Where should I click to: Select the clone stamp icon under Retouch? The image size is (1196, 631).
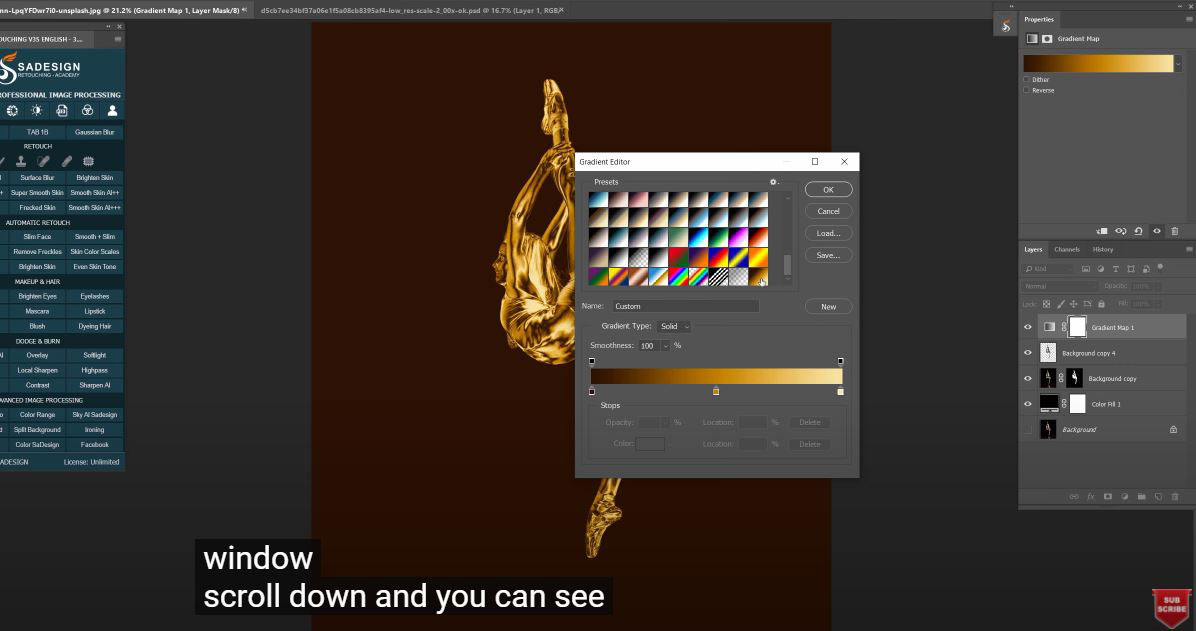click(21, 161)
